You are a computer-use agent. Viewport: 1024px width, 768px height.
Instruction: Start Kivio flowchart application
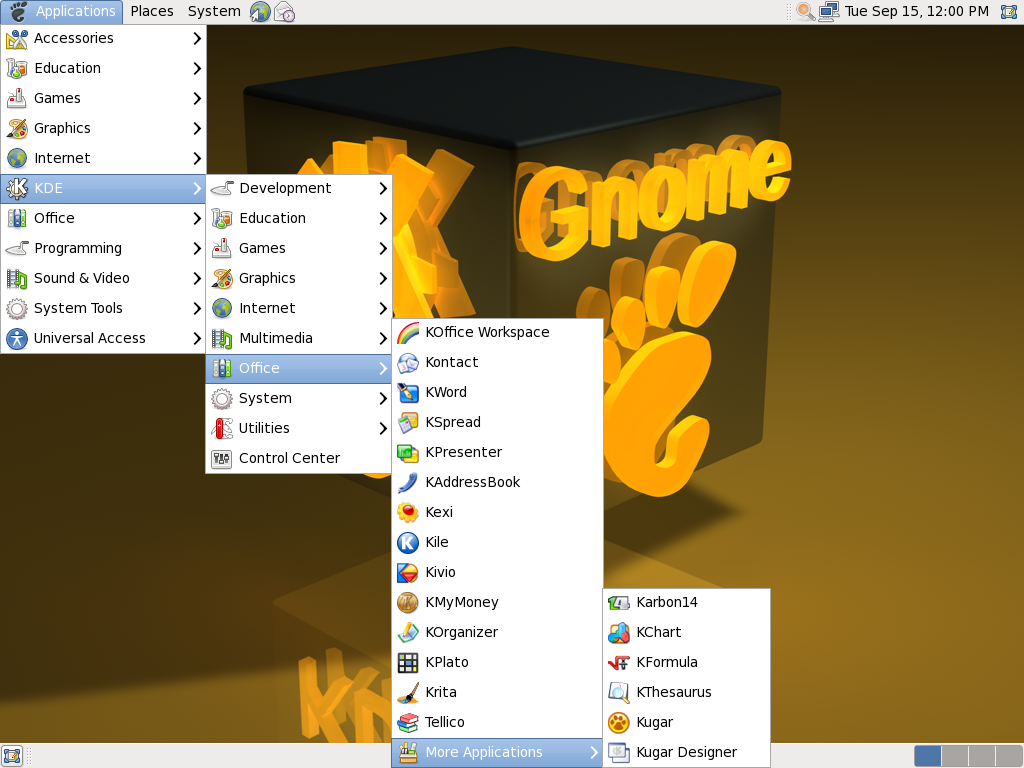[496, 572]
